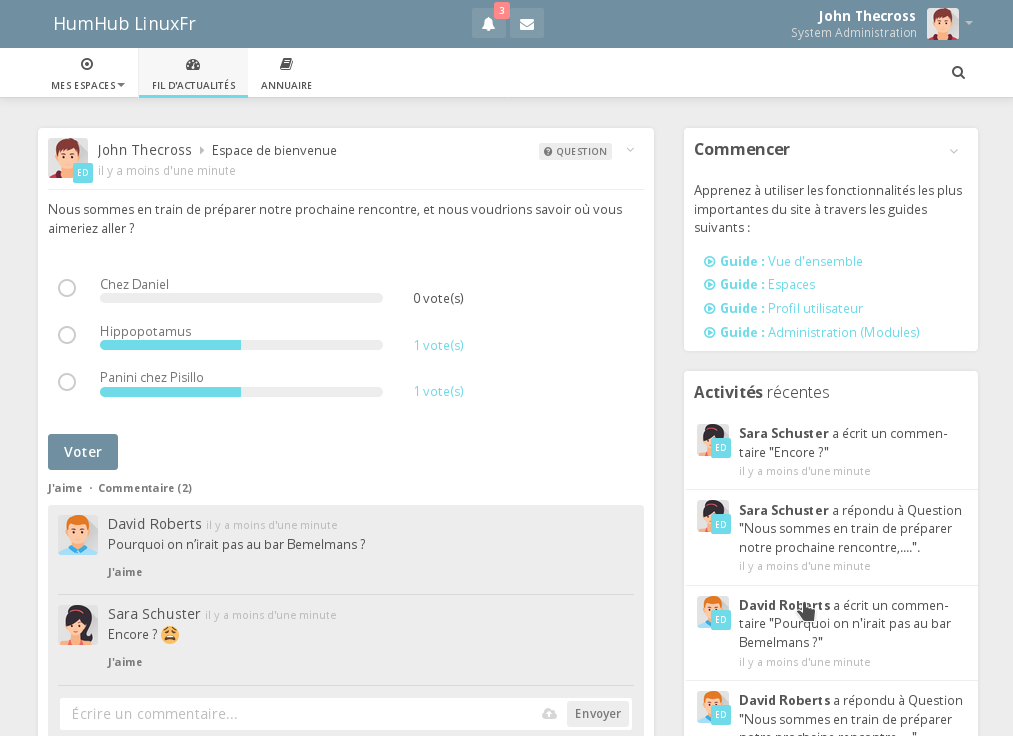Select the Hippopotamus radio option
Viewport: 1013px width, 736px height.
tap(67, 335)
